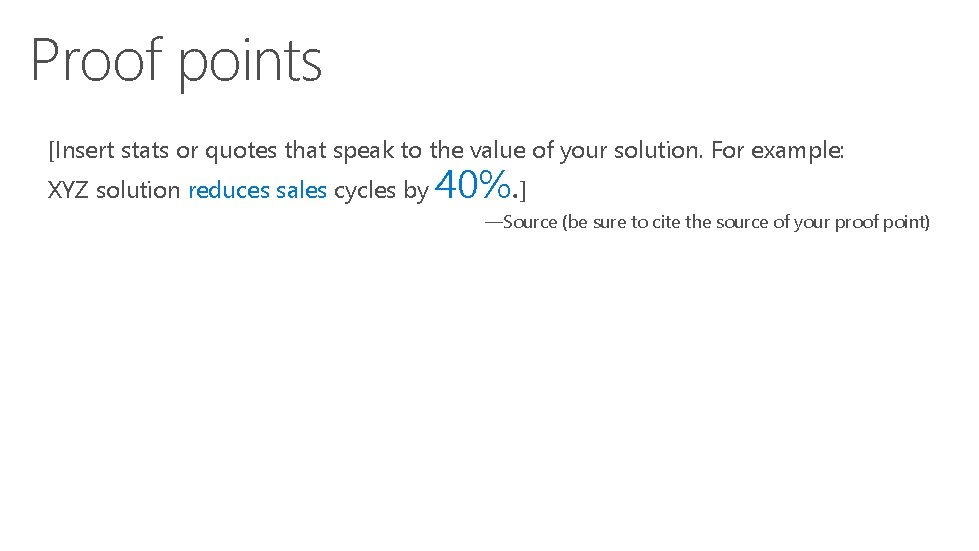Viewport: 979px width, 551px height.
Task: Click the closing bracket after 40%
Action: pos(524,189)
